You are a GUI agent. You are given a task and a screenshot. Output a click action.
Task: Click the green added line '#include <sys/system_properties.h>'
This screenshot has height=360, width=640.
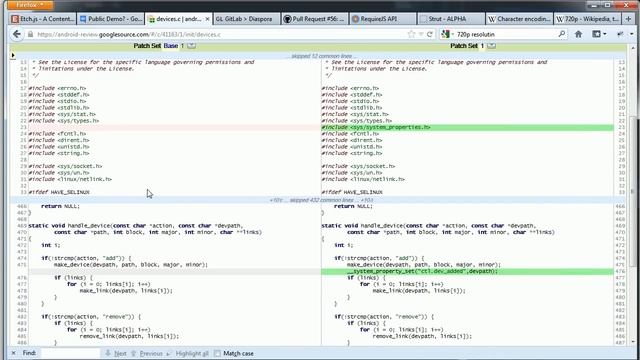click(467, 127)
